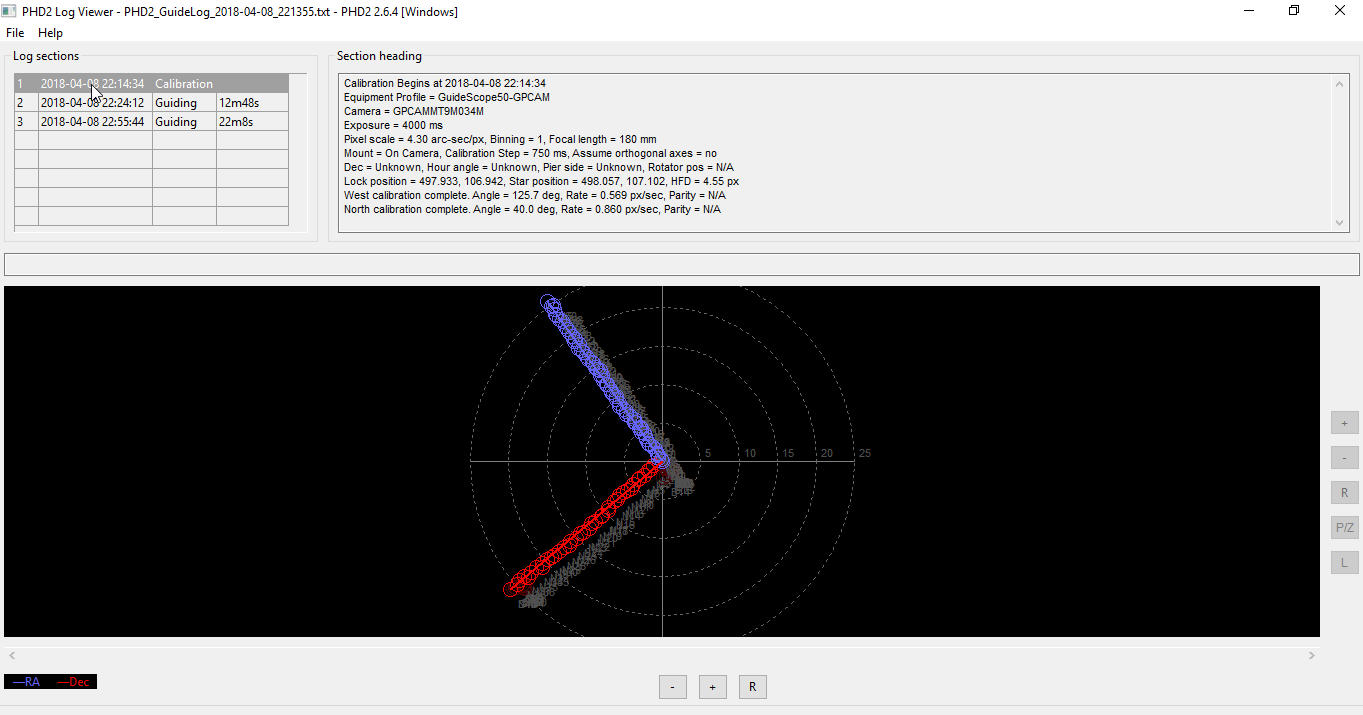1363x715 pixels.
Task: Toggle the L button on right side
Action: point(1344,563)
